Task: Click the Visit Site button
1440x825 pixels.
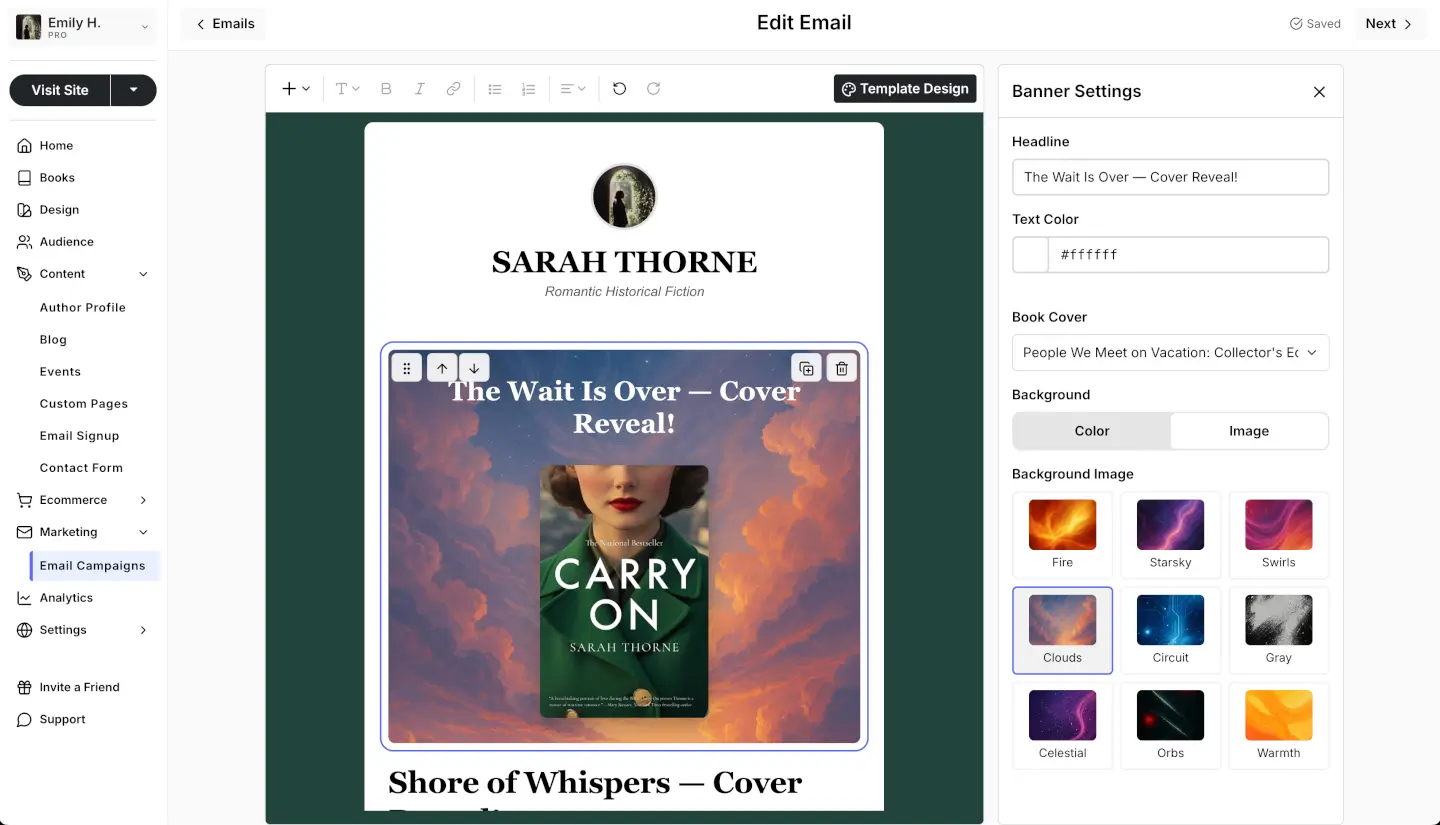Action: coord(60,90)
